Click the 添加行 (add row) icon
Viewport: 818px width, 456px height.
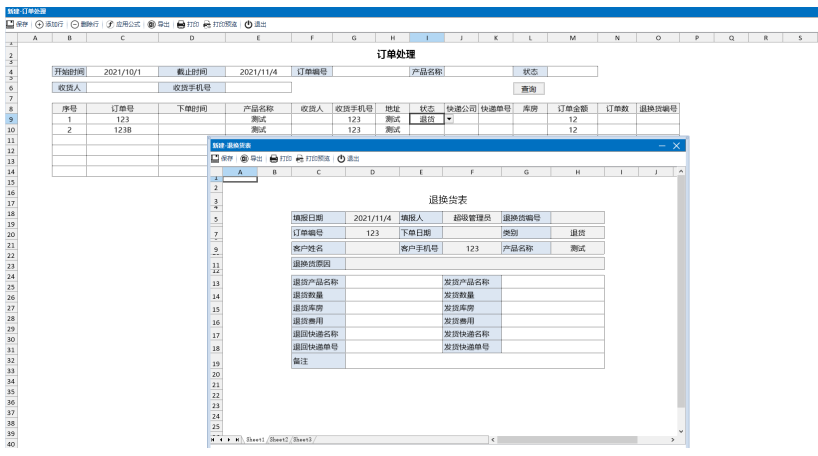pyautogui.click(x=39, y=23)
